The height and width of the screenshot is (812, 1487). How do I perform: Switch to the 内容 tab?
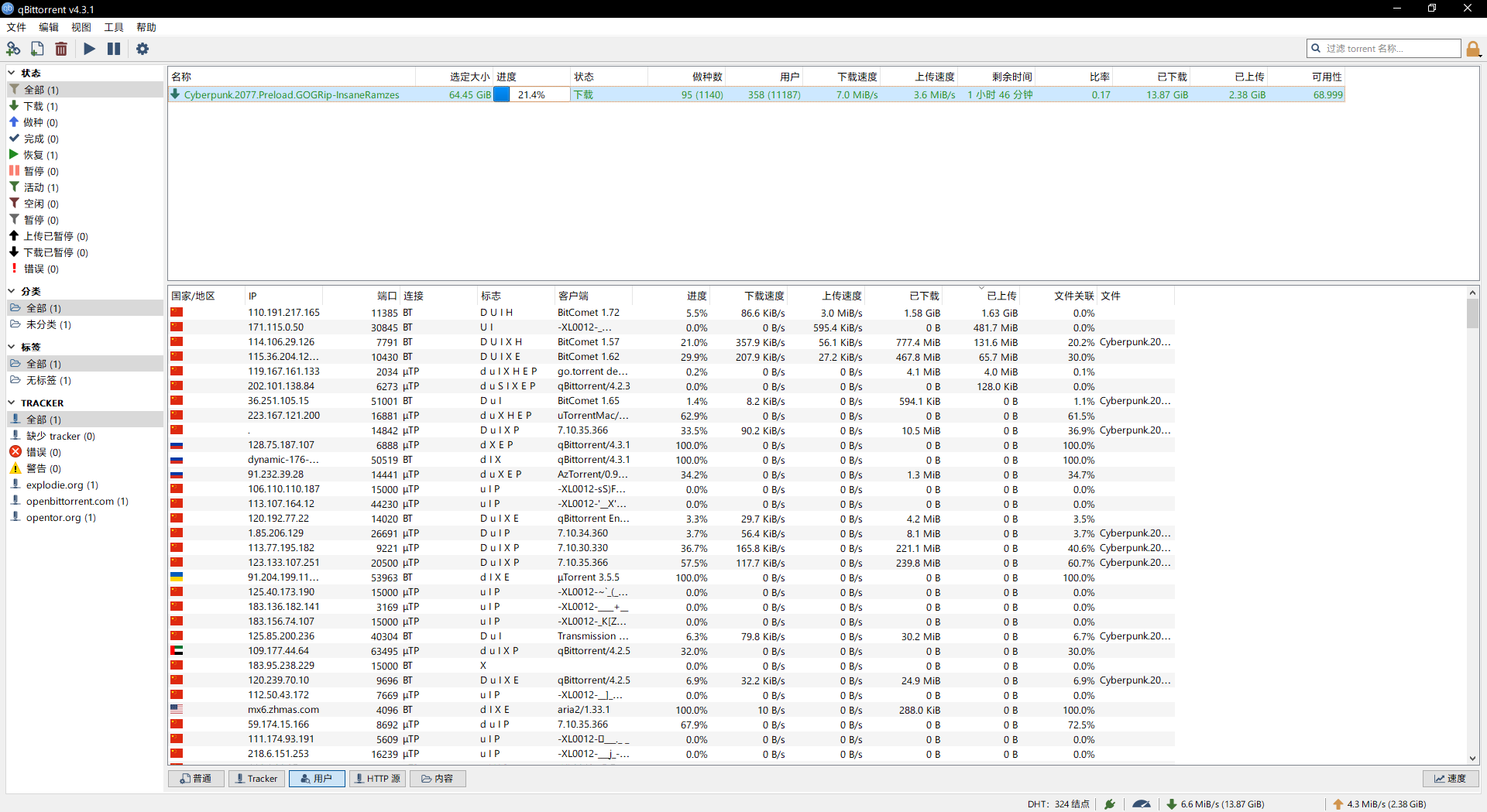pos(438,779)
